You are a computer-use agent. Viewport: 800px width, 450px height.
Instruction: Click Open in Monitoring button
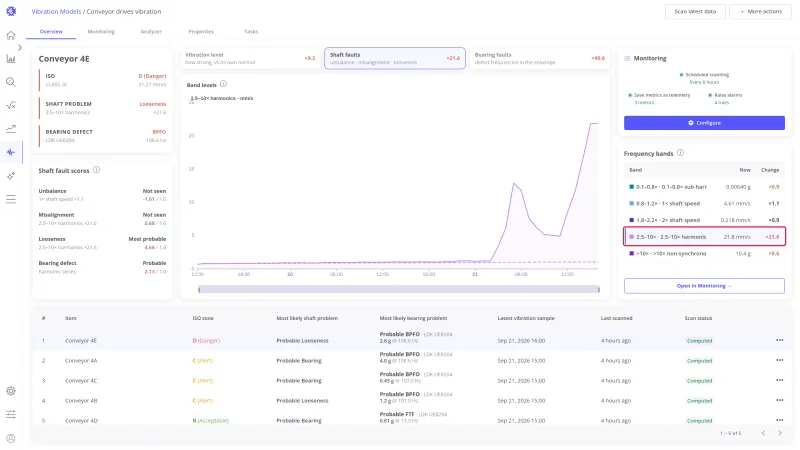coord(704,286)
